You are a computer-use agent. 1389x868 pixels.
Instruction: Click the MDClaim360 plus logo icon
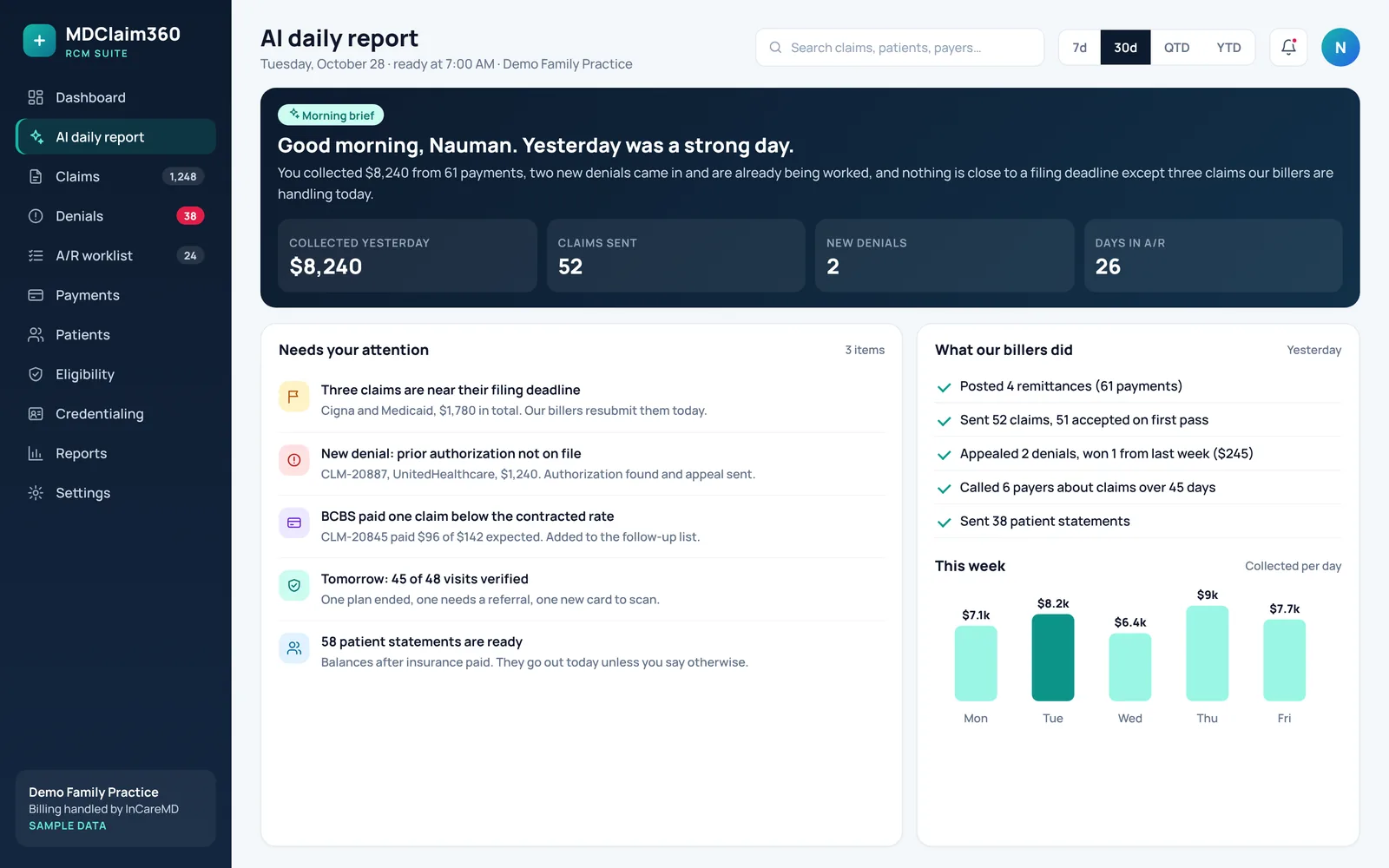(39, 41)
